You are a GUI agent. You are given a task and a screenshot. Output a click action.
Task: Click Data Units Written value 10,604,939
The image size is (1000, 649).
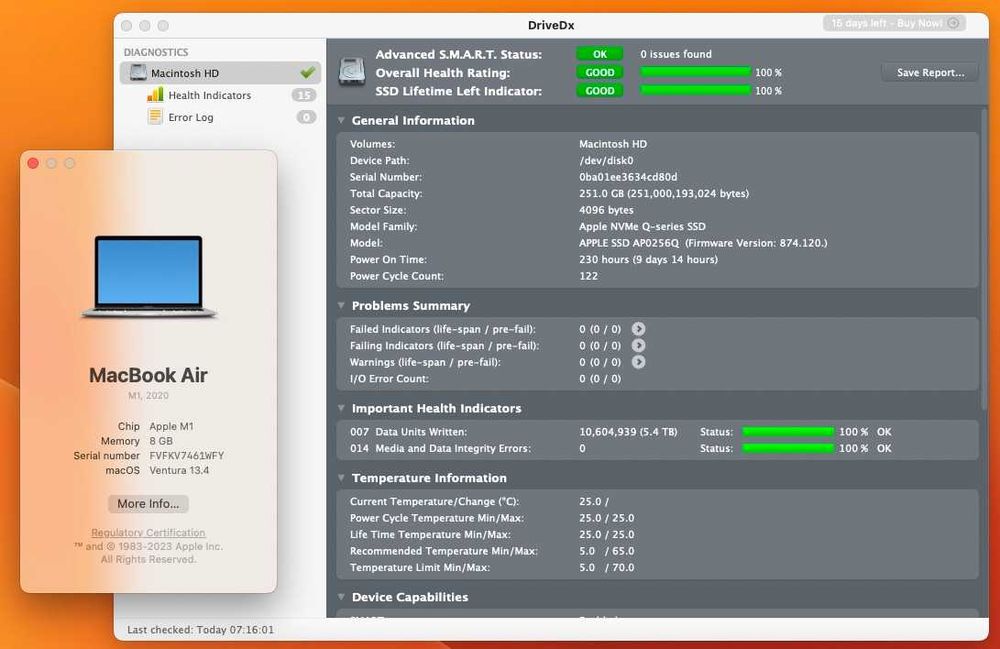coord(628,432)
